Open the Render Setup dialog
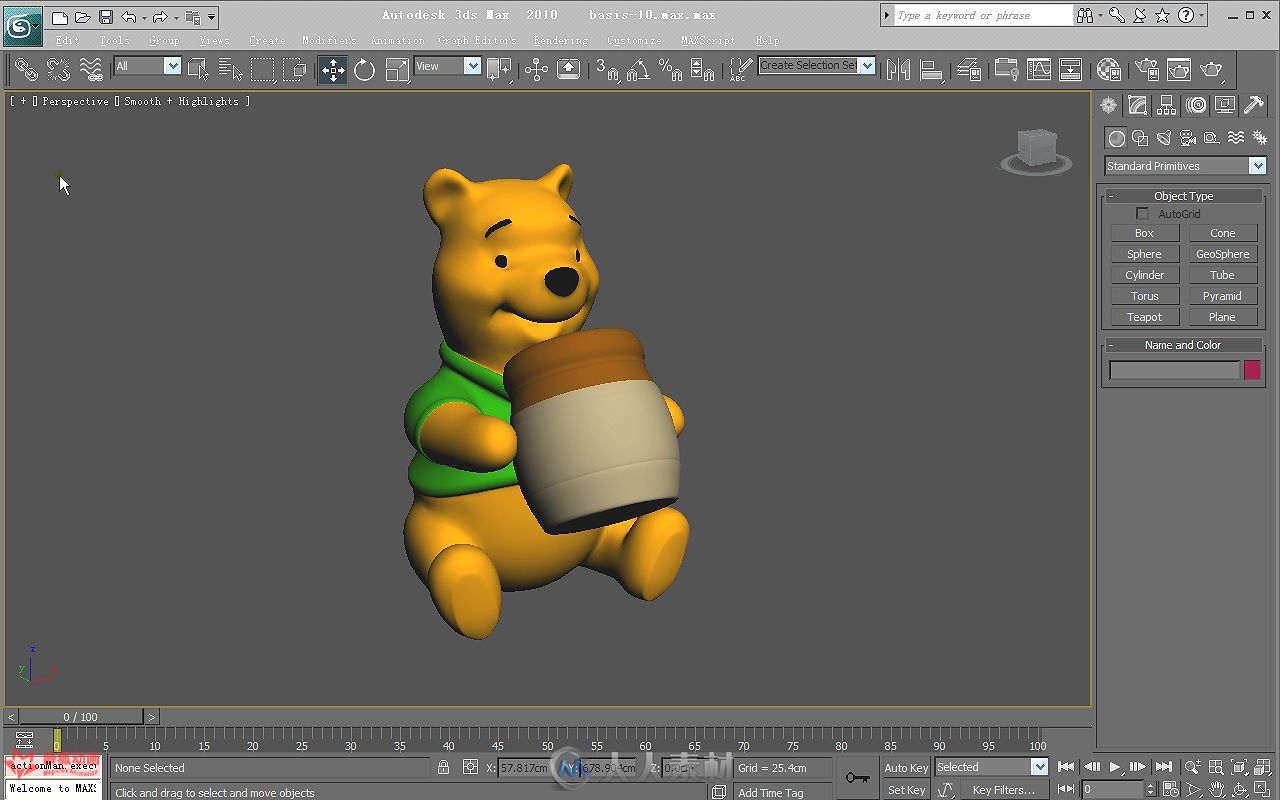 click(x=1147, y=69)
